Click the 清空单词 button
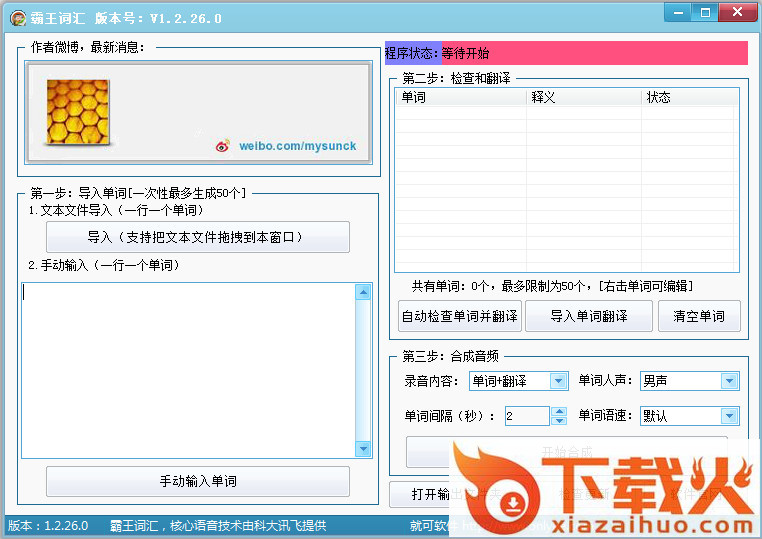The width and height of the screenshot is (762, 539). [x=699, y=316]
